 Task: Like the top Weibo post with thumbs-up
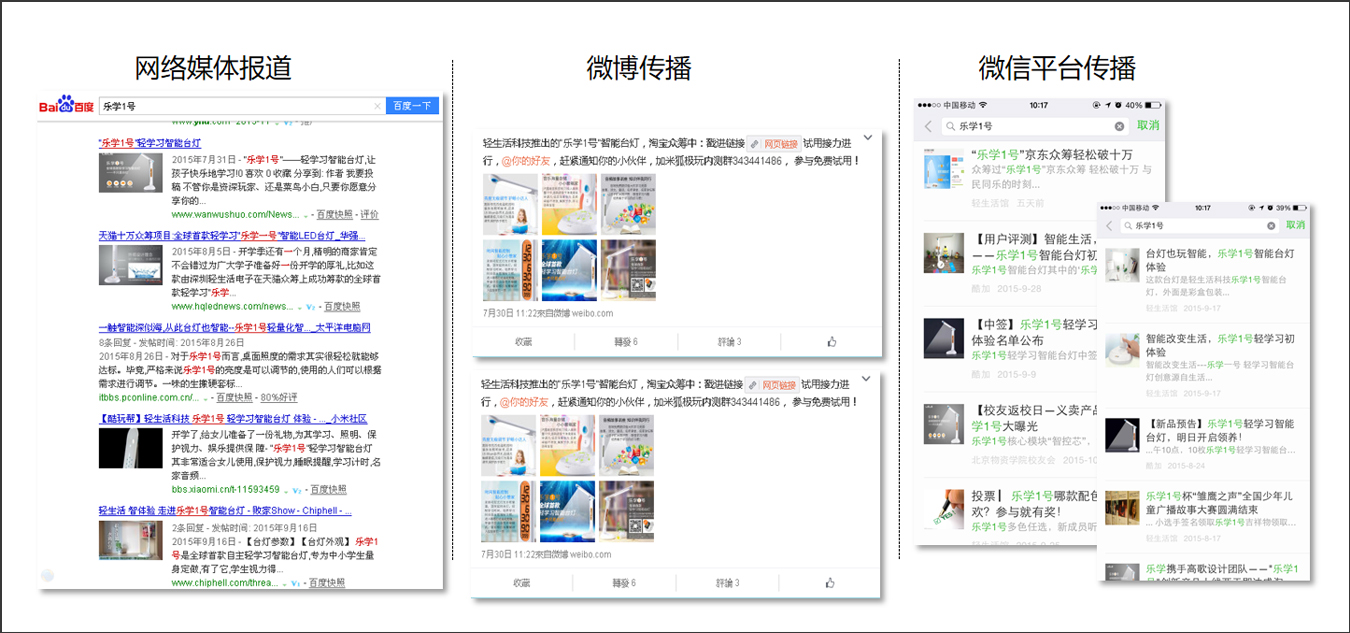tap(831, 342)
